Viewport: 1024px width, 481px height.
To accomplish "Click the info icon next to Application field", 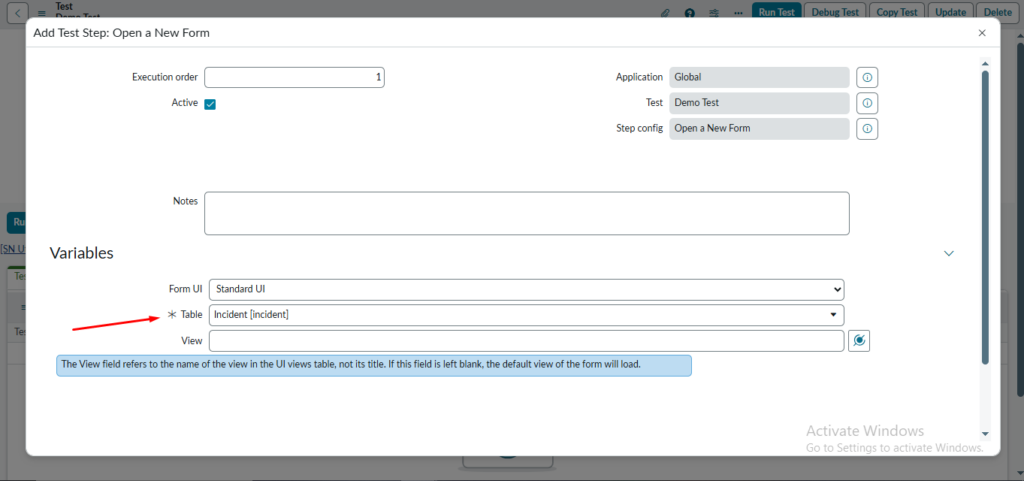I will pyautogui.click(x=867, y=77).
